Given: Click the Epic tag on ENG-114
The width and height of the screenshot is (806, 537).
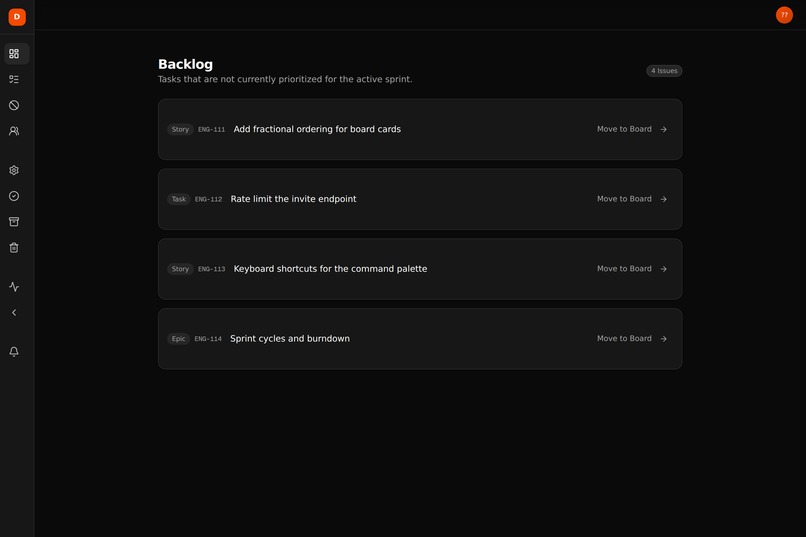Looking at the screenshot, I should tap(178, 339).
